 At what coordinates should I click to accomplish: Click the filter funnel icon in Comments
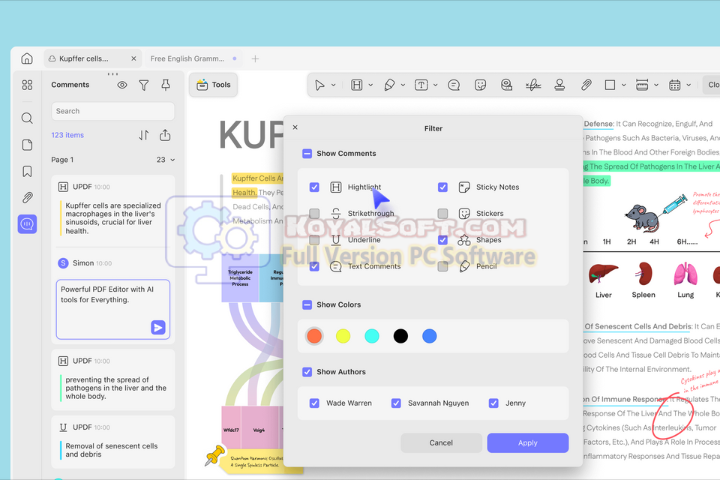pos(144,85)
